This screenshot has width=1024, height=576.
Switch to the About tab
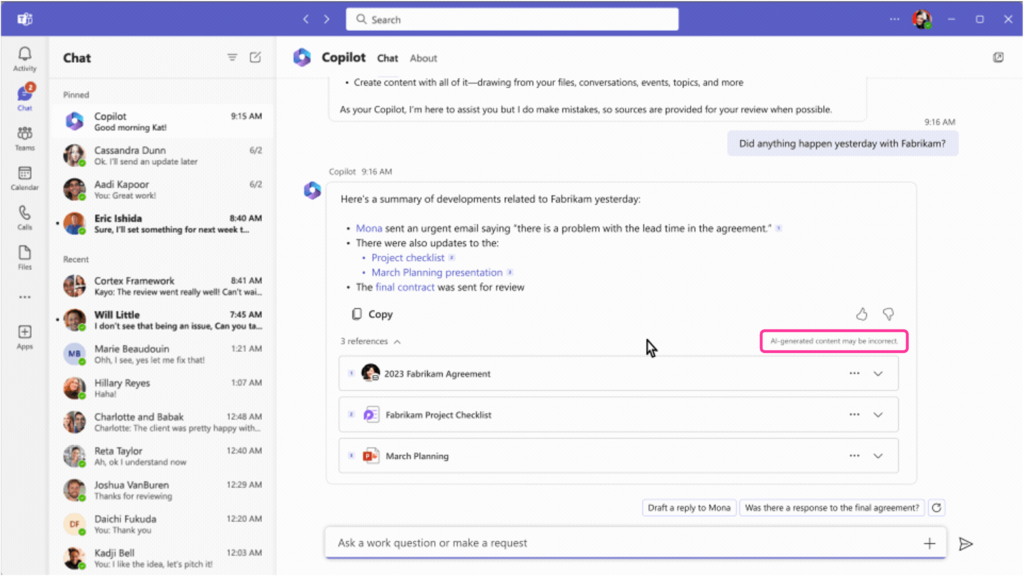pos(424,58)
